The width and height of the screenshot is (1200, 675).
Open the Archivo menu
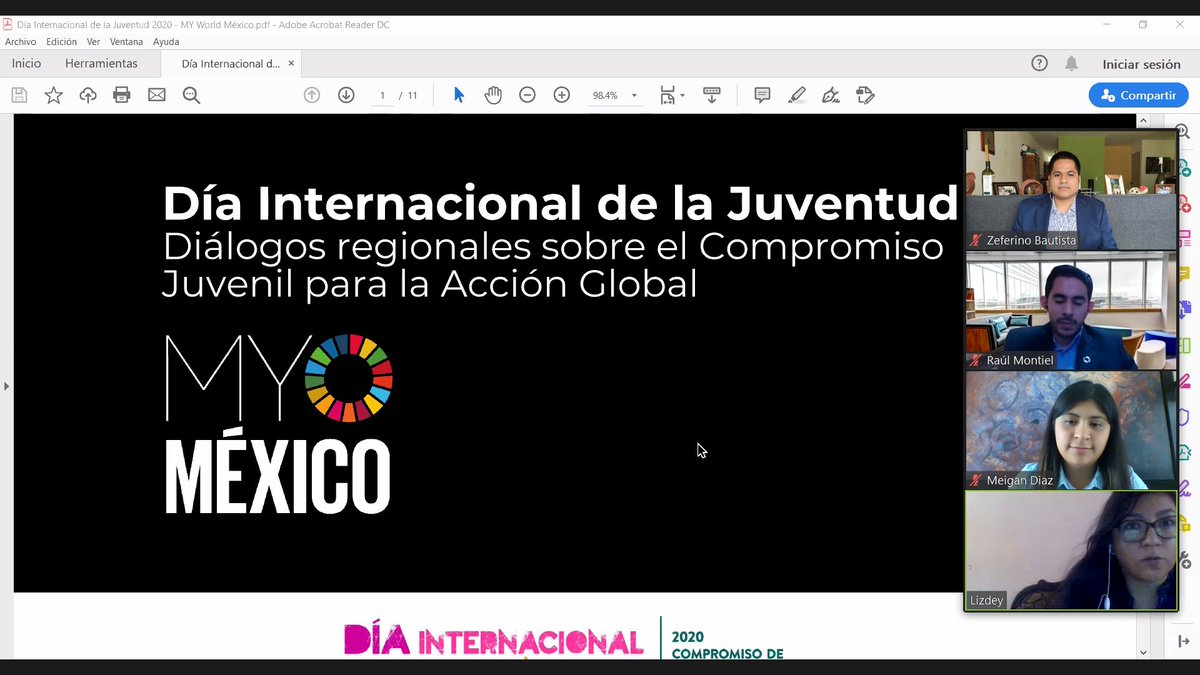20,42
